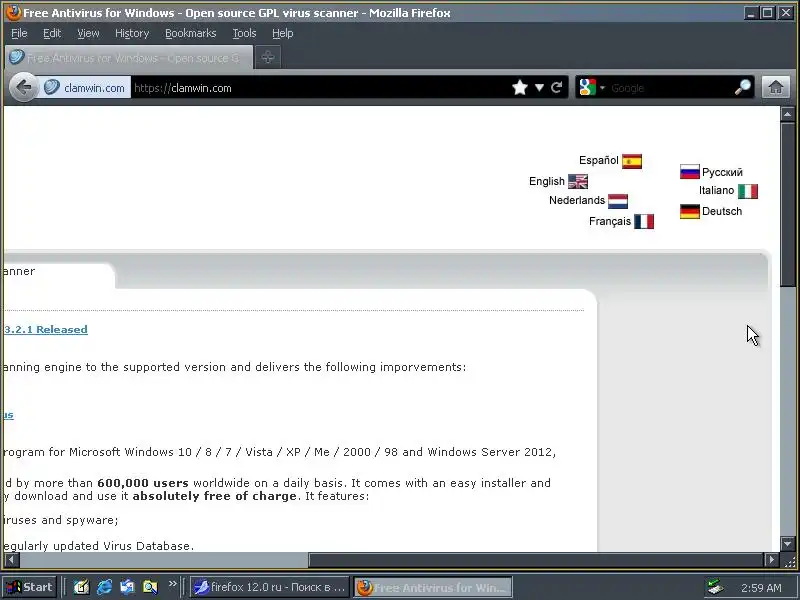Image resolution: width=800 pixels, height=600 pixels.
Task: Switch language to English
Action: [547, 181]
